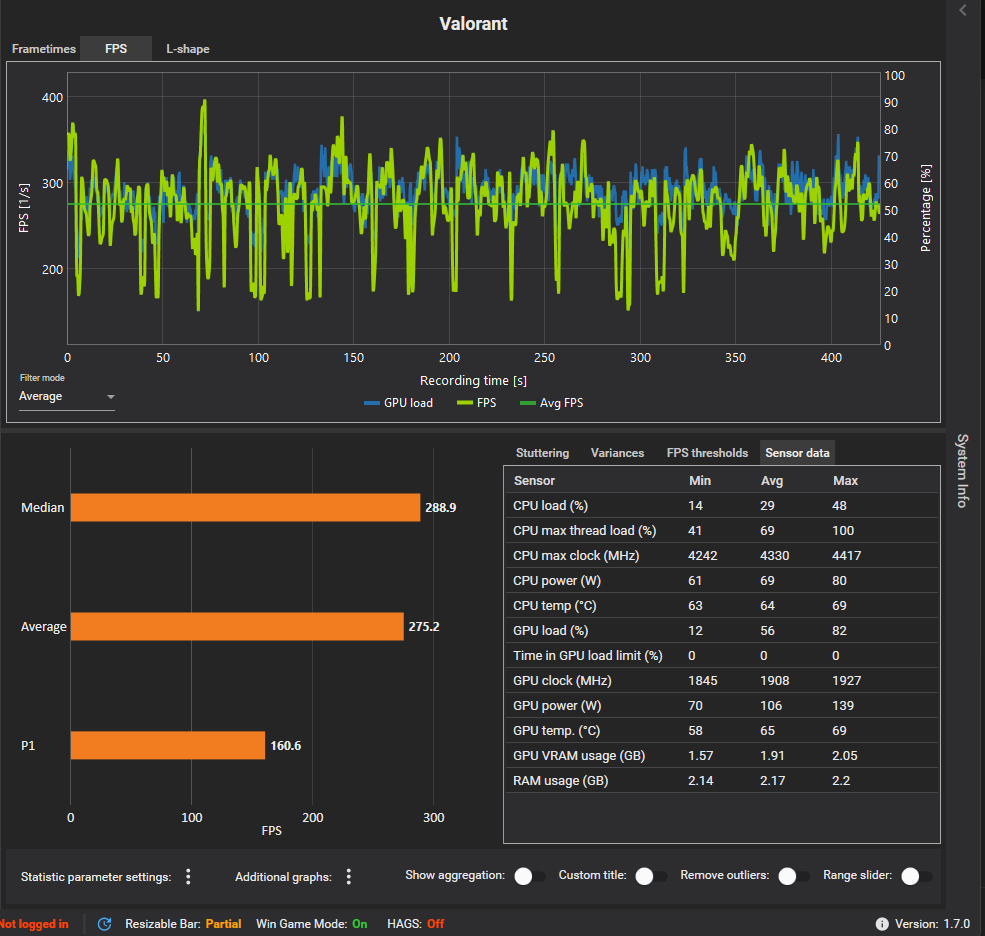Select the CPU load (%) row
Image resolution: width=985 pixels, height=936 pixels.
pyautogui.click(x=722, y=506)
